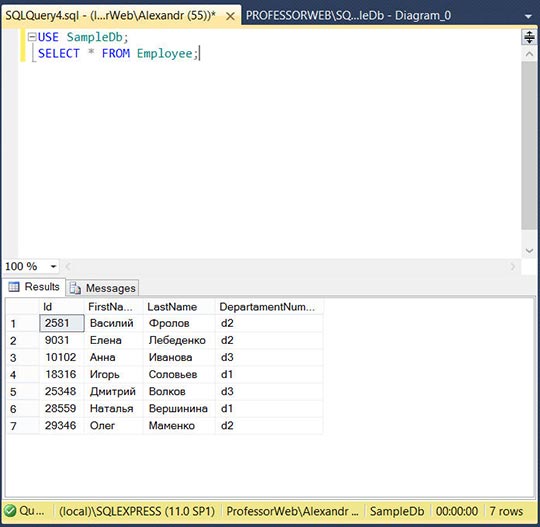Image resolution: width=540 pixels, height=527 pixels.
Task: Click the split editor window handle
Action: pyautogui.click(x=529, y=37)
